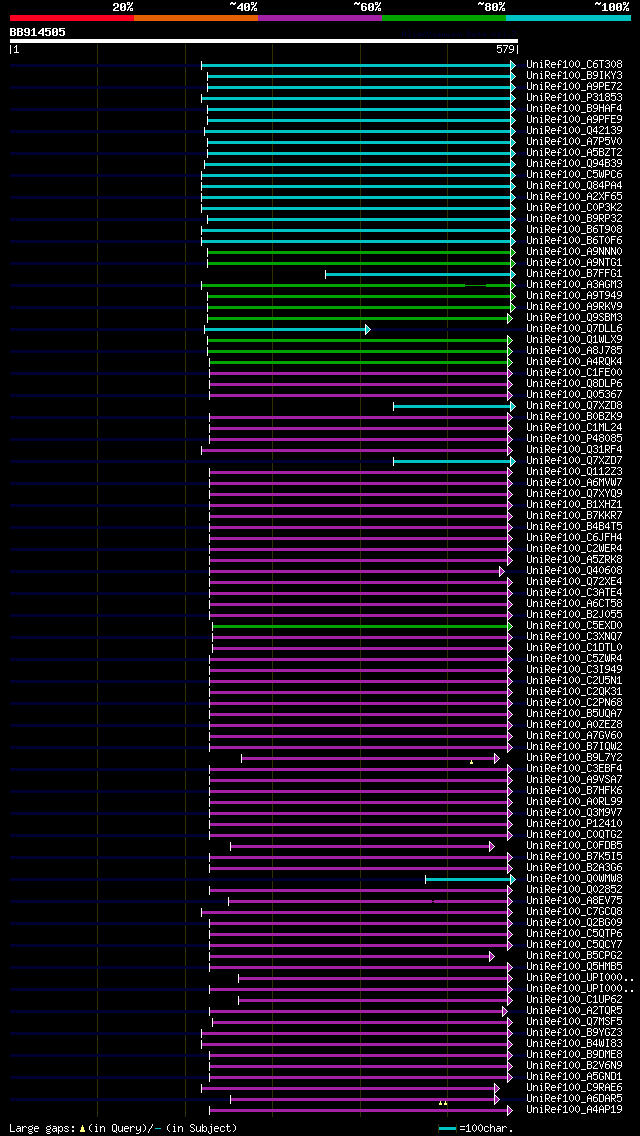Select the BB914505 query label
This screenshot has height=1136, width=640.
38,32
